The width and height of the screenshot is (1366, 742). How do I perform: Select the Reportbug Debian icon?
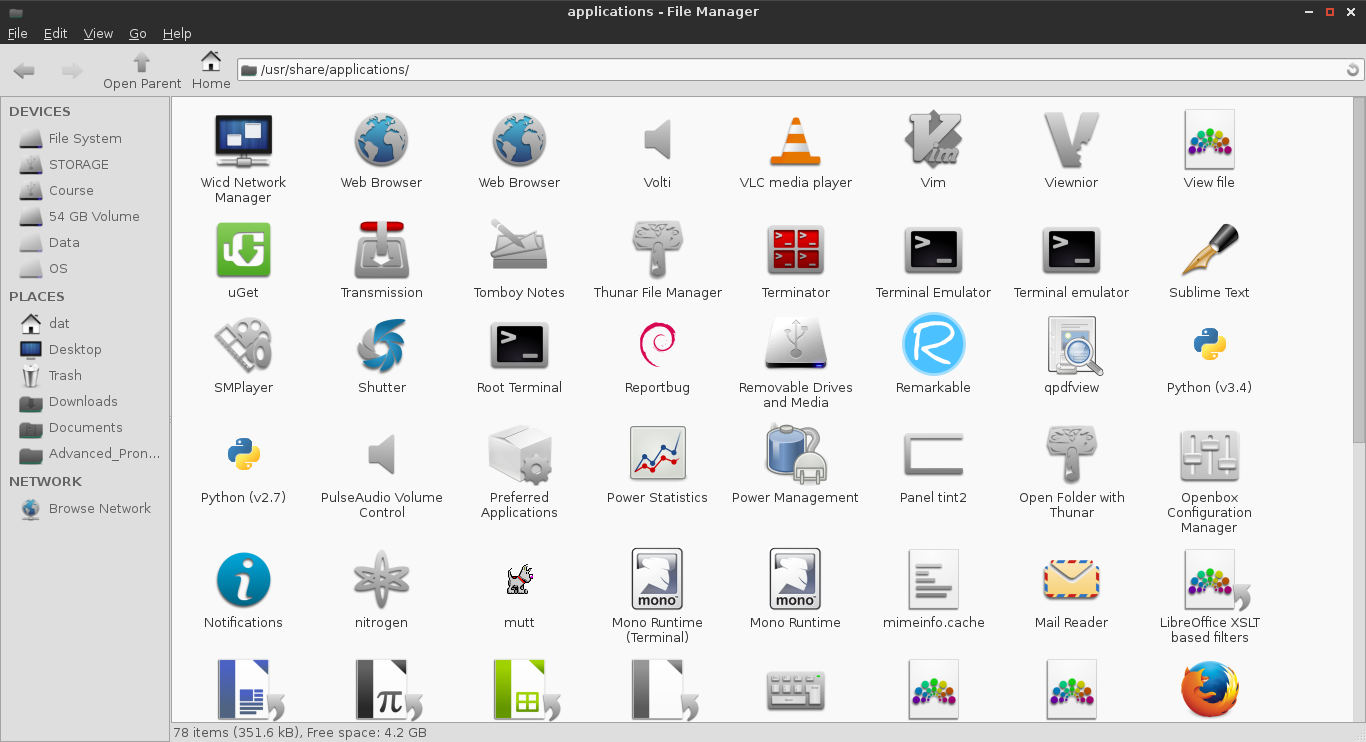pos(657,345)
